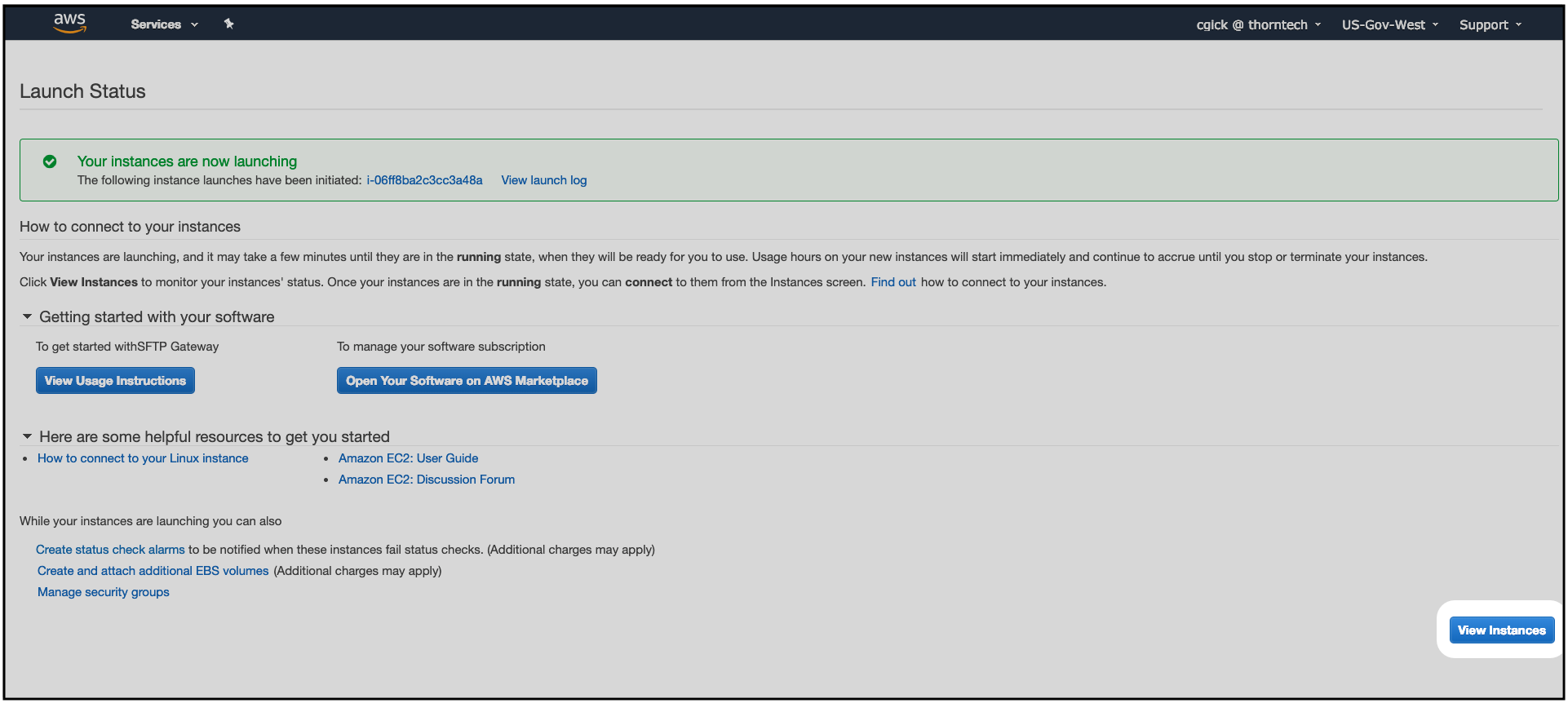This screenshot has height=703, width=1568.
Task: Open the Amazon EC2: User Guide link
Action: tap(408, 458)
